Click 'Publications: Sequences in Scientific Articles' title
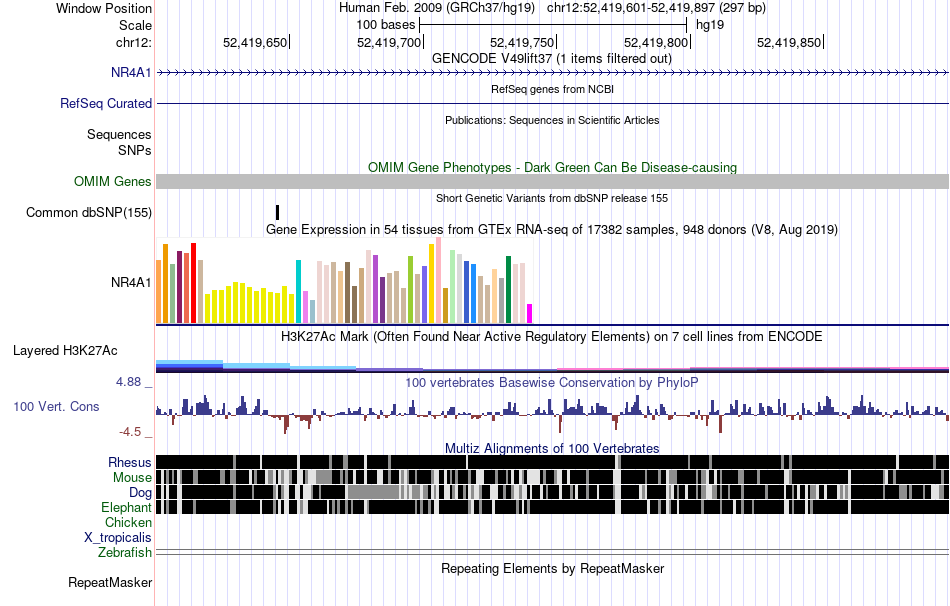The height and width of the screenshot is (606, 950). [552, 120]
